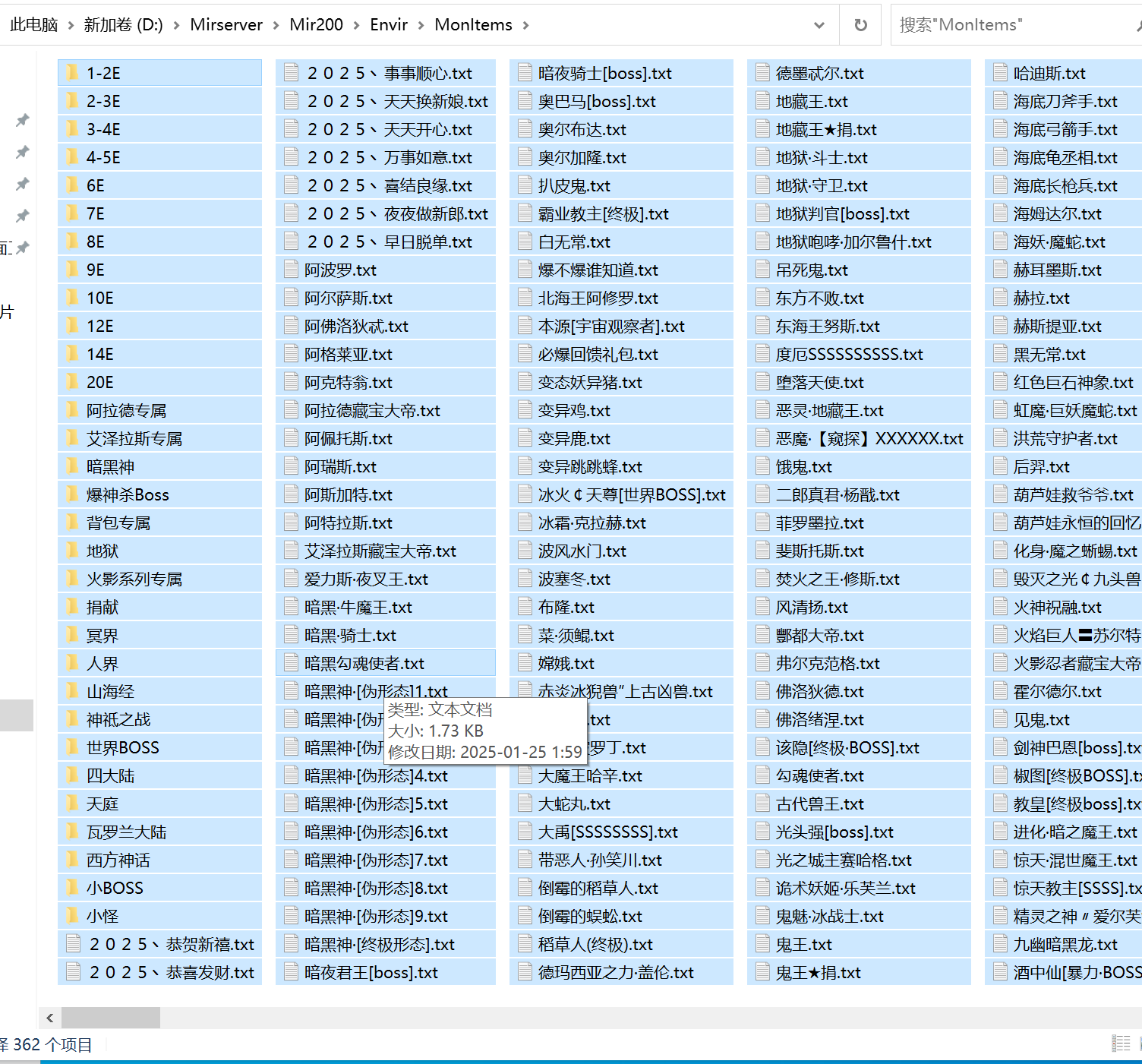Expand chevron after MonItems in breadcrumb
This screenshot has height=1064, width=1142.
[x=525, y=25]
